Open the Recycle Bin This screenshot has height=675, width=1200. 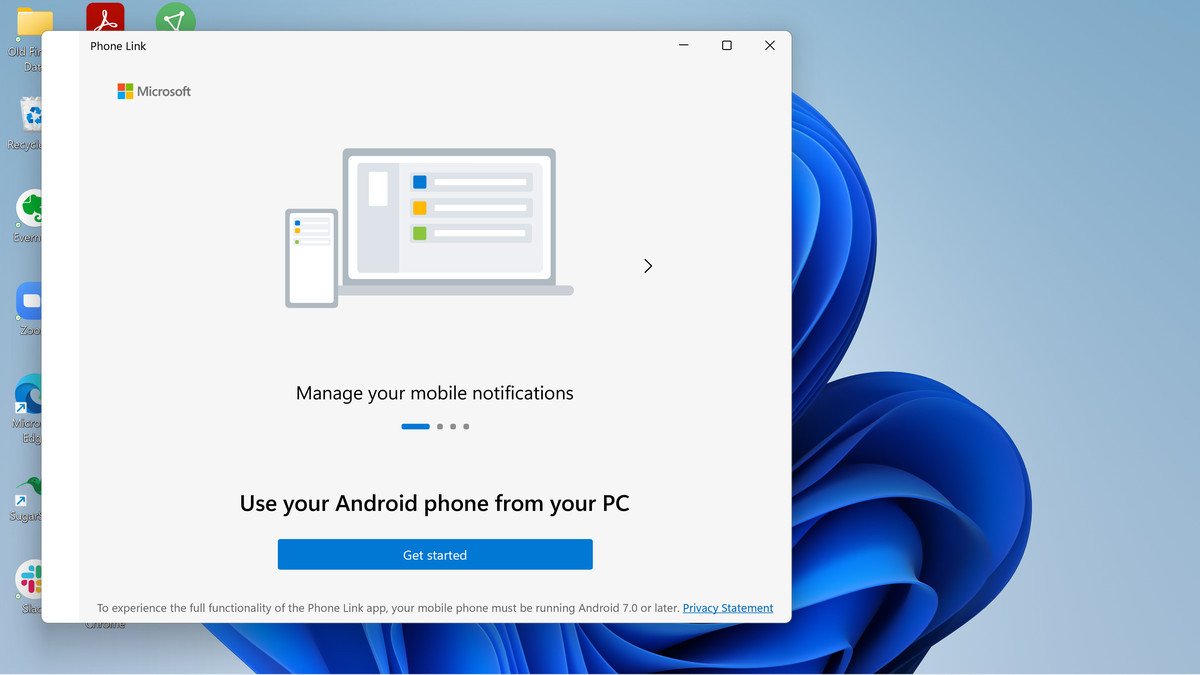30,115
